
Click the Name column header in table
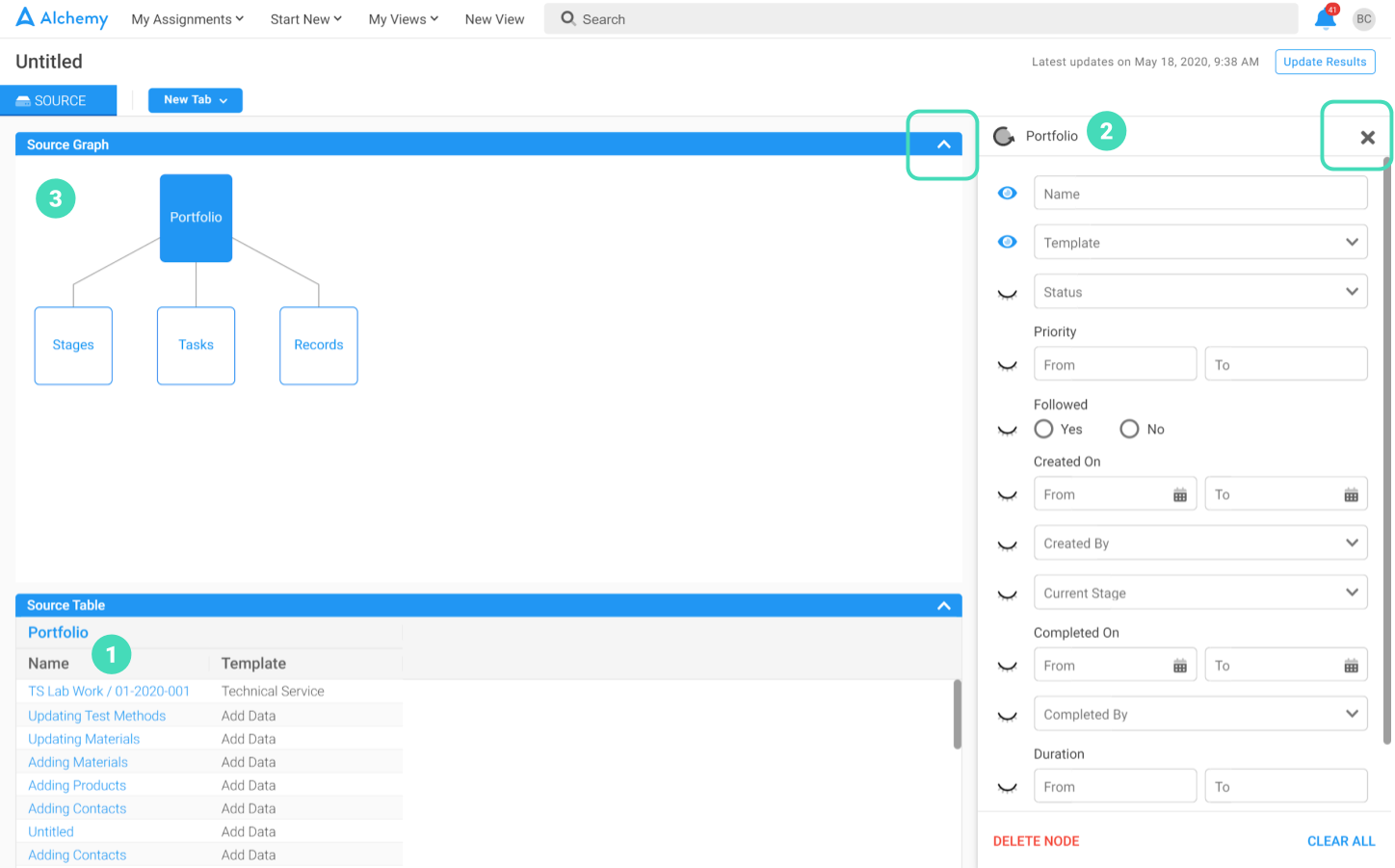point(48,663)
